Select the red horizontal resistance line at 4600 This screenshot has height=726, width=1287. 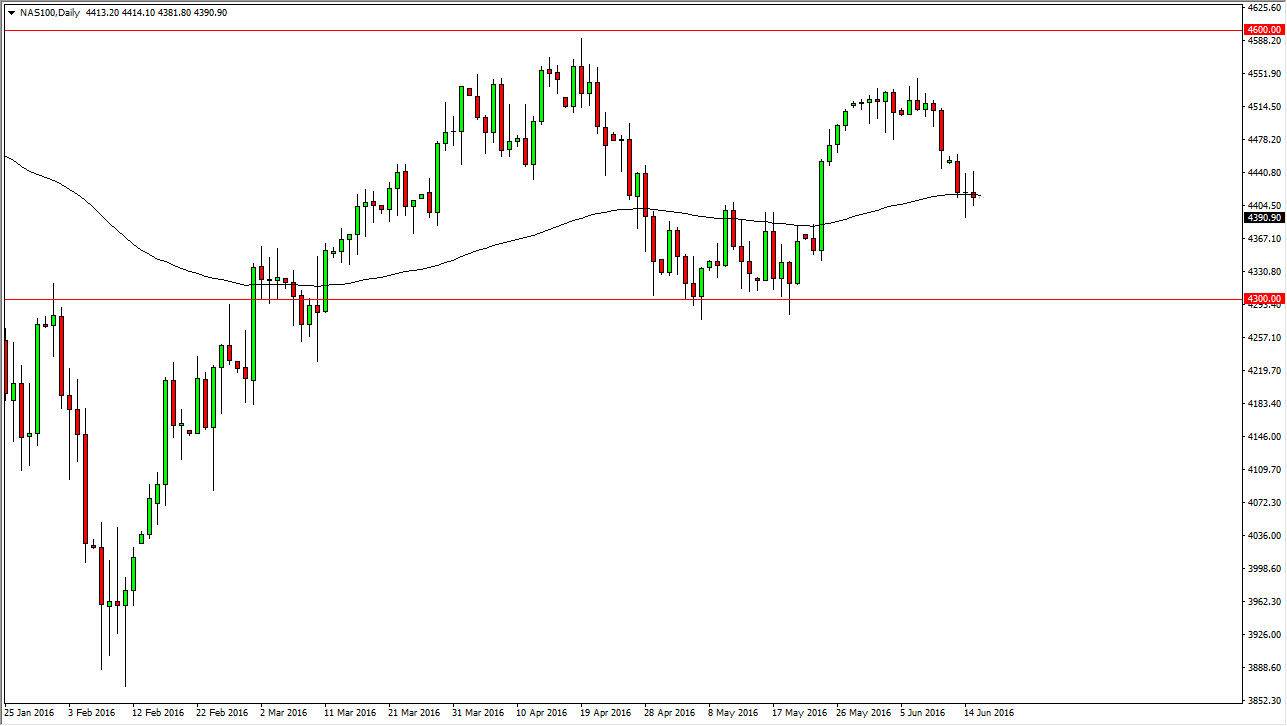tap(600, 31)
